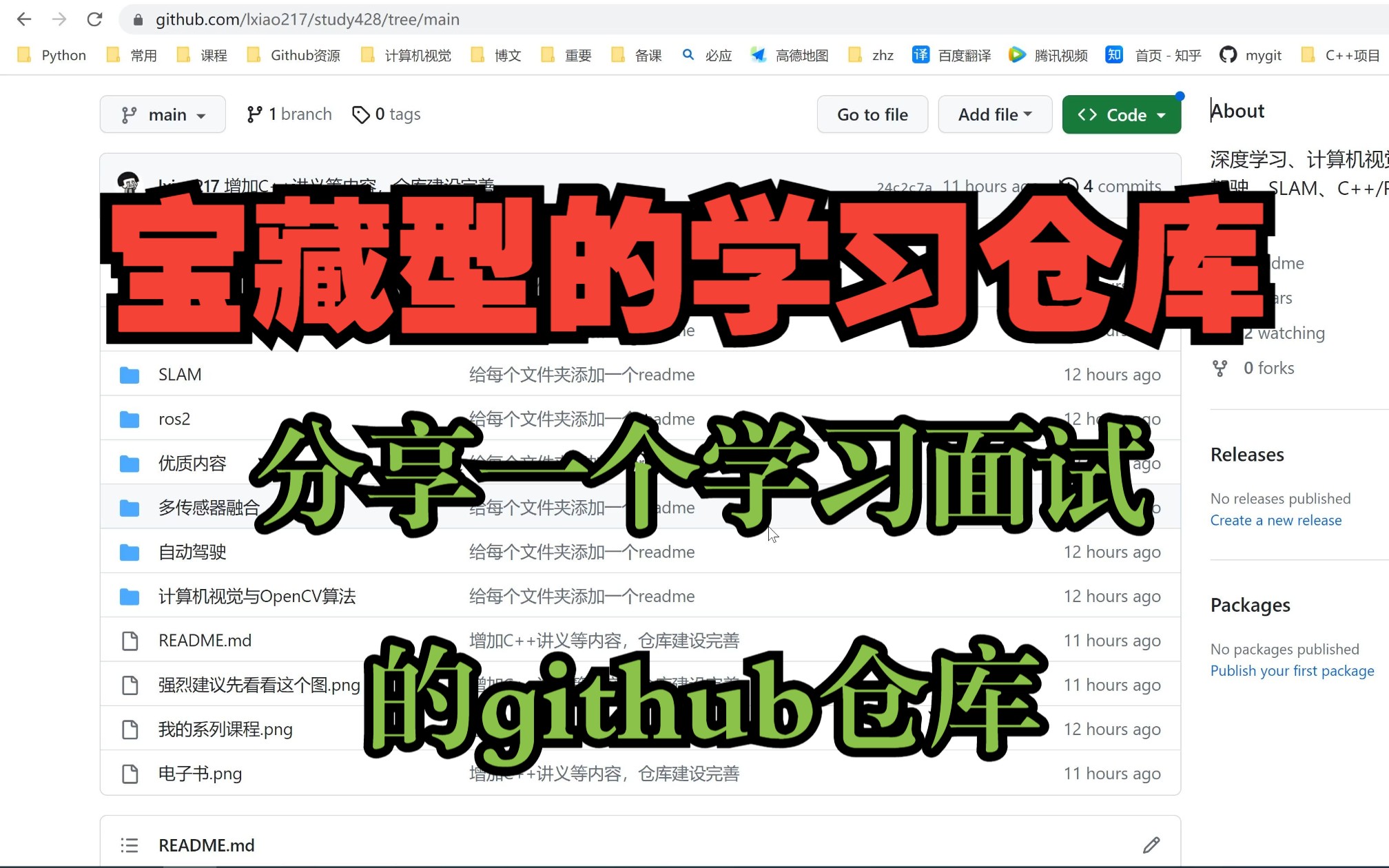The image size is (1389, 868).
Task: Open the 电子书.png file
Action: point(200,774)
